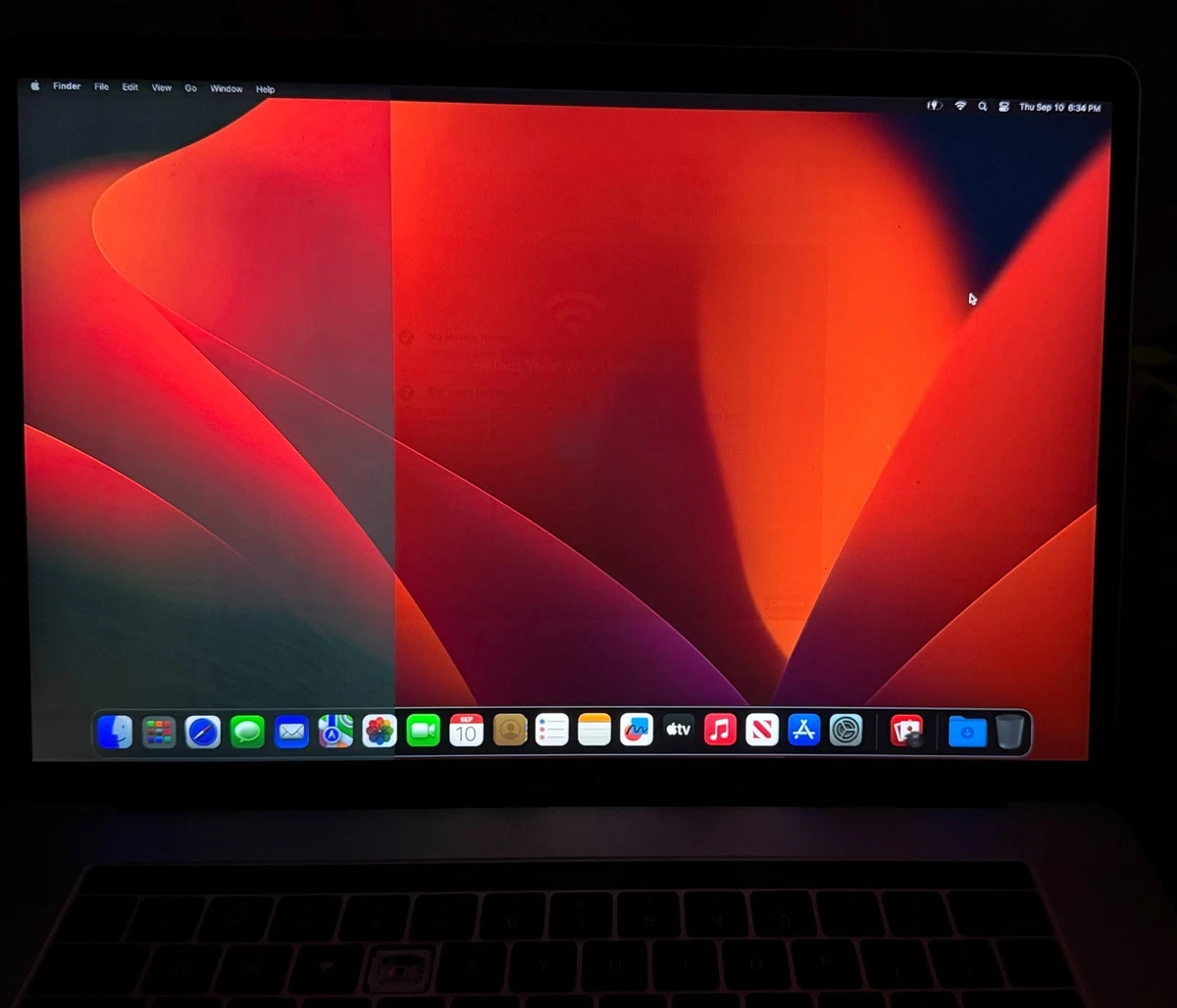
Task: Open the File menu
Action: click(101, 87)
